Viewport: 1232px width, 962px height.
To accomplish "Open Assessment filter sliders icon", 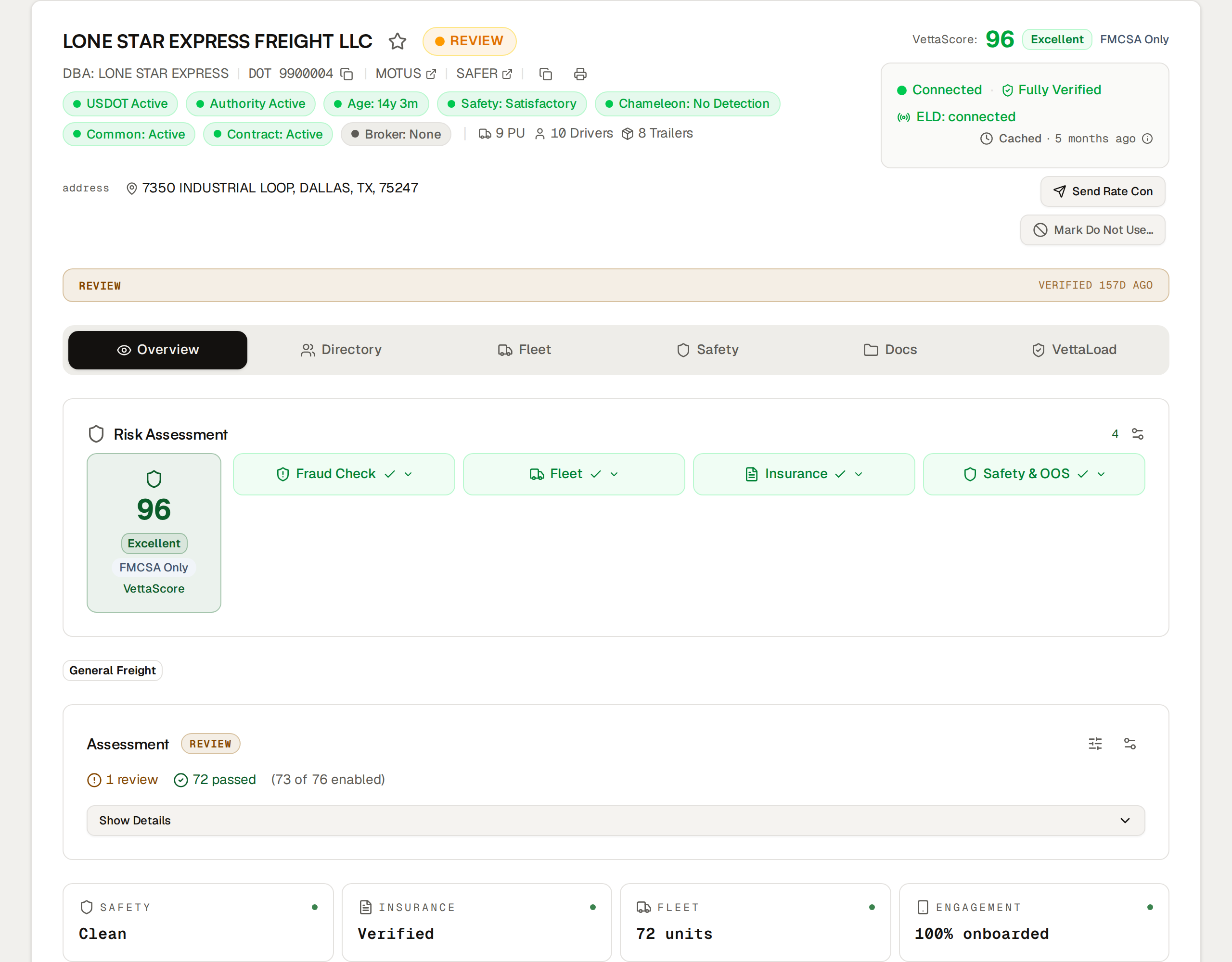I will [x=1095, y=744].
